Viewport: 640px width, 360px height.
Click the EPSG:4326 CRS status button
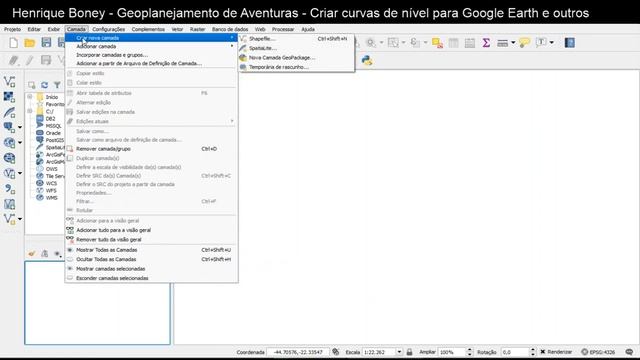pos(598,352)
